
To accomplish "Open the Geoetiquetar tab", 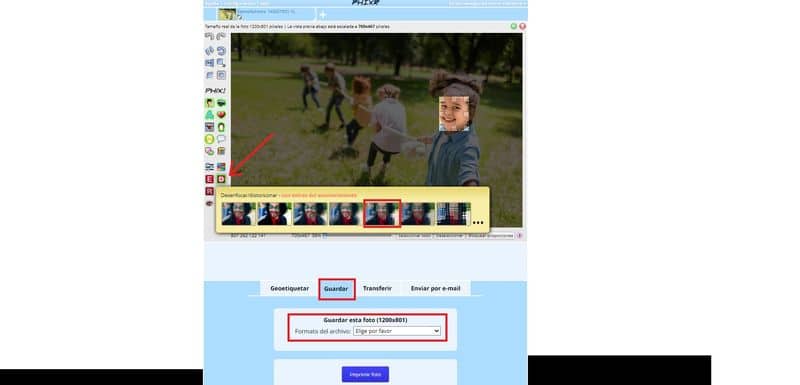I will point(289,288).
